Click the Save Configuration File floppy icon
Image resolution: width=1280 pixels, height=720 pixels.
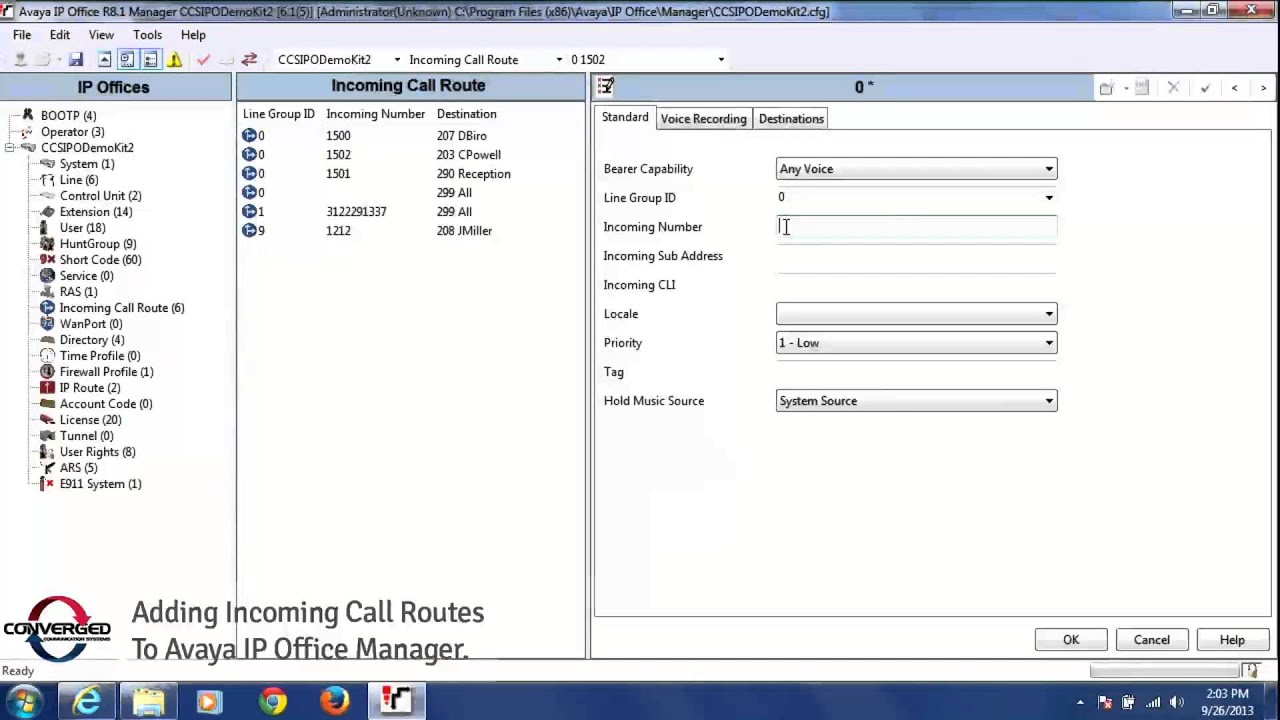(76, 60)
